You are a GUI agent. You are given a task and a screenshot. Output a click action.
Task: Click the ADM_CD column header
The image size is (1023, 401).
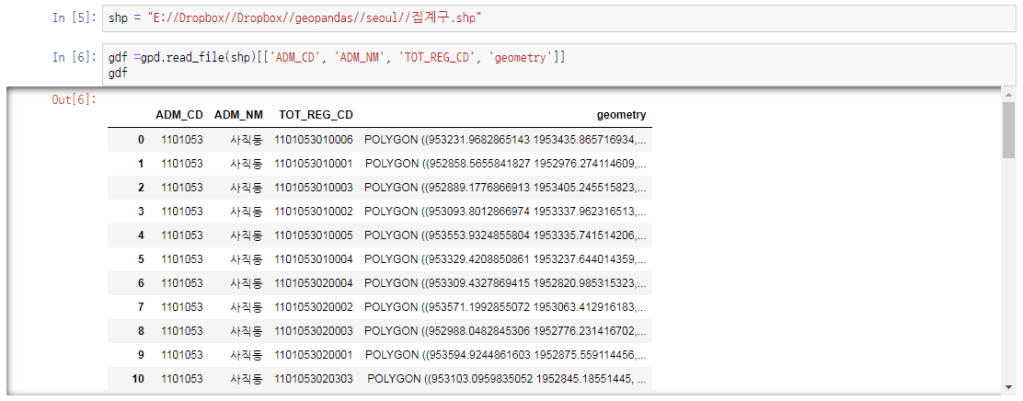[x=179, y=115]
